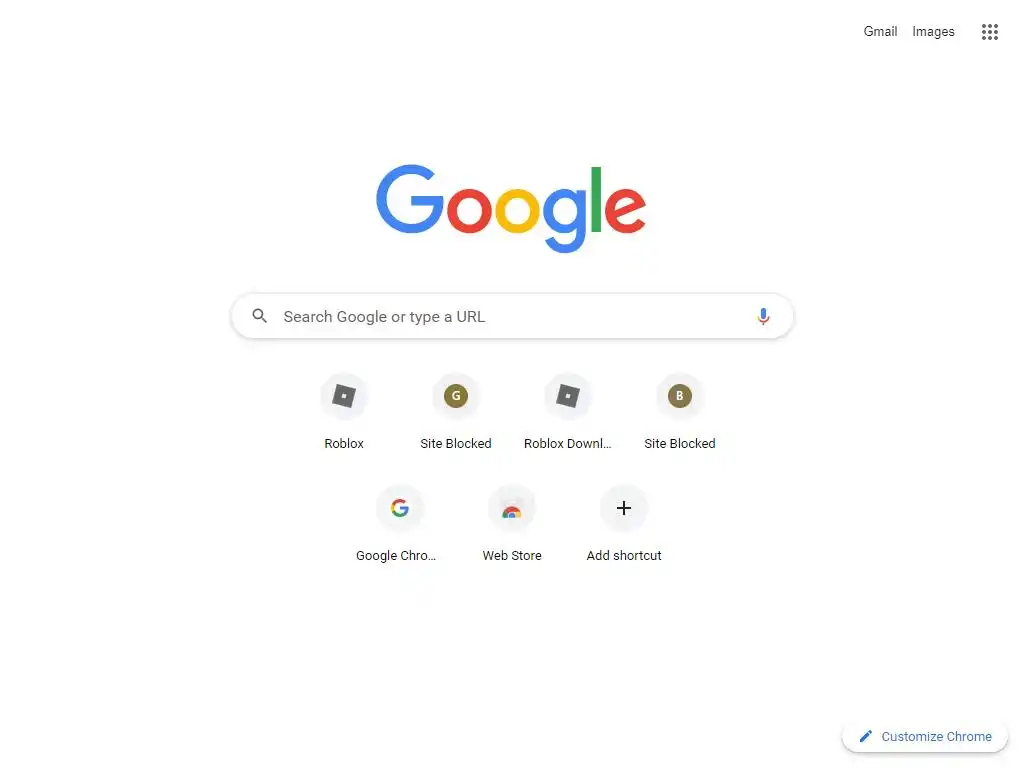Click the Add shortcut label text

coord(624,556)
